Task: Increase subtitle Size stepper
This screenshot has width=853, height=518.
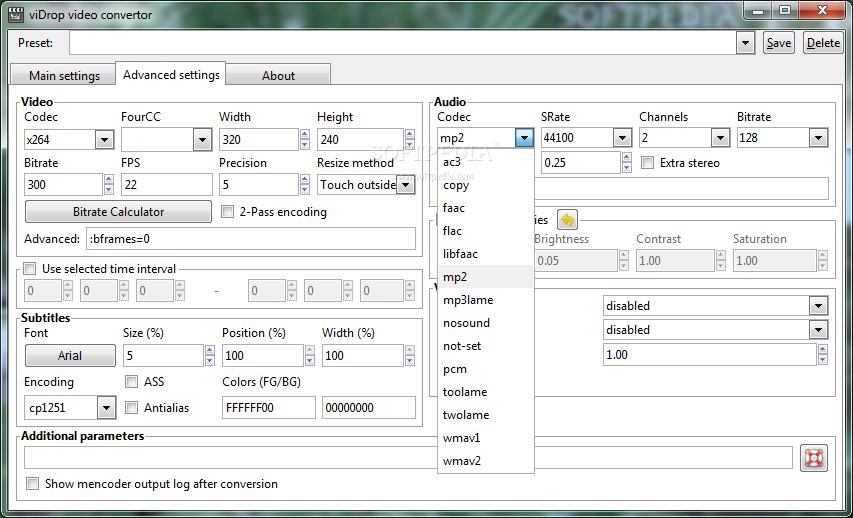Action: 210,350
